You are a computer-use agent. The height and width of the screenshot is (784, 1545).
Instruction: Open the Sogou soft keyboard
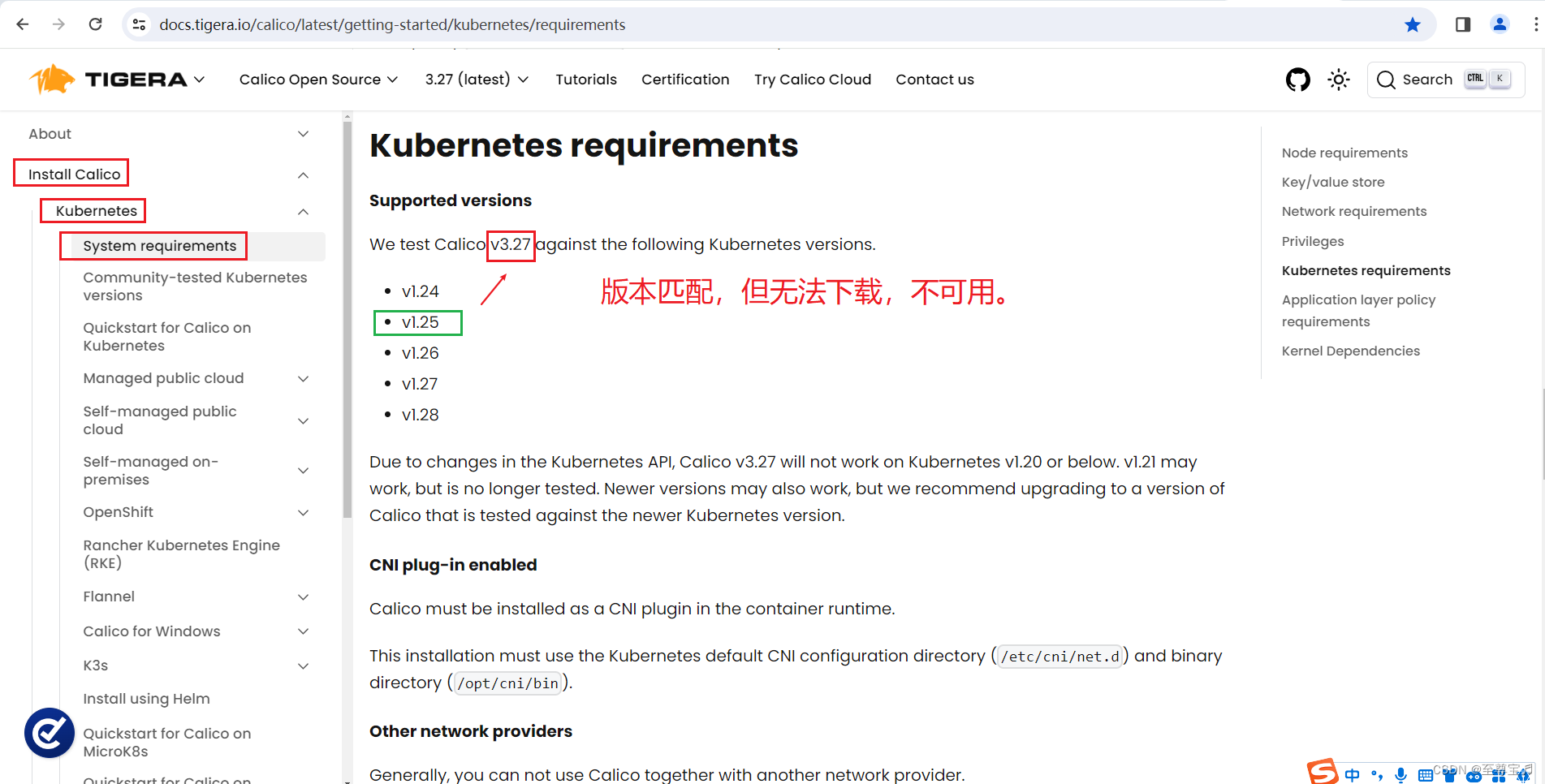point(1425,776)
